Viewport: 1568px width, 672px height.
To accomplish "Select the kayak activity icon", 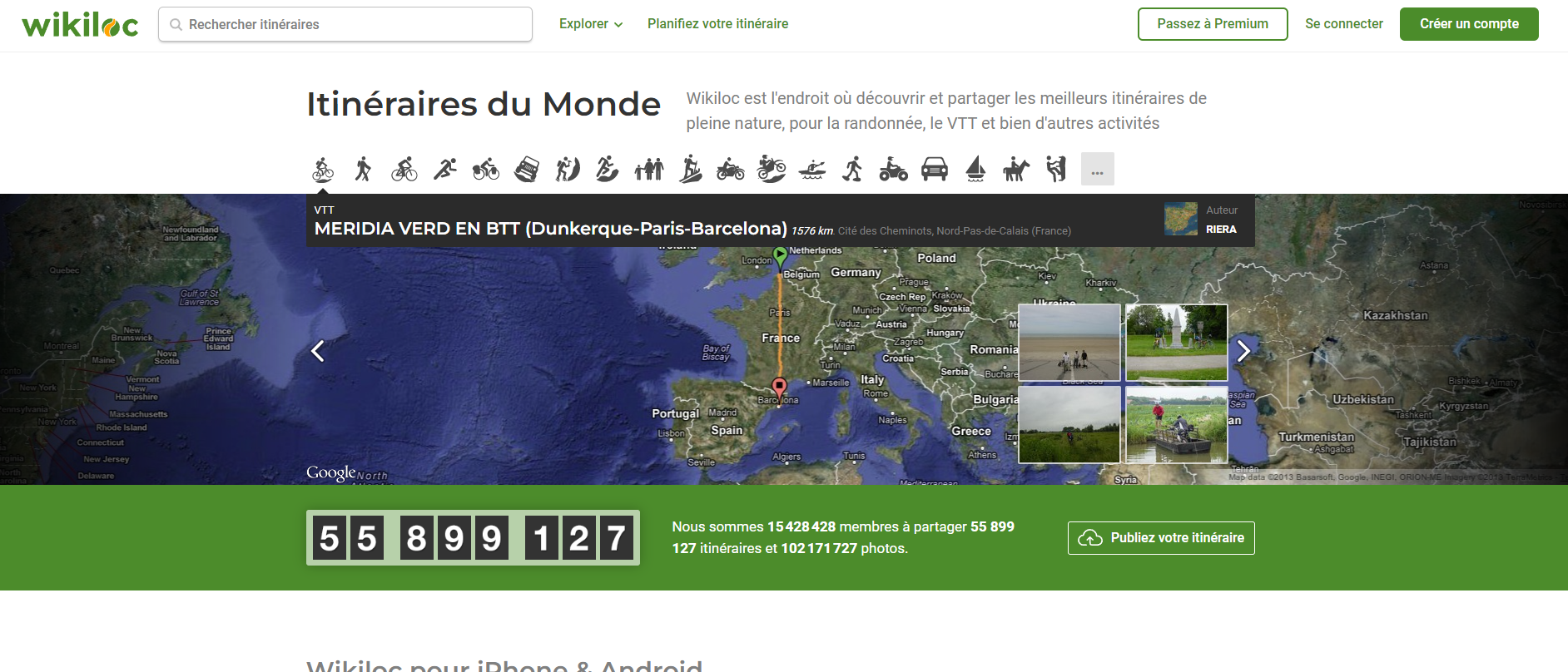I will pos(812,170).
